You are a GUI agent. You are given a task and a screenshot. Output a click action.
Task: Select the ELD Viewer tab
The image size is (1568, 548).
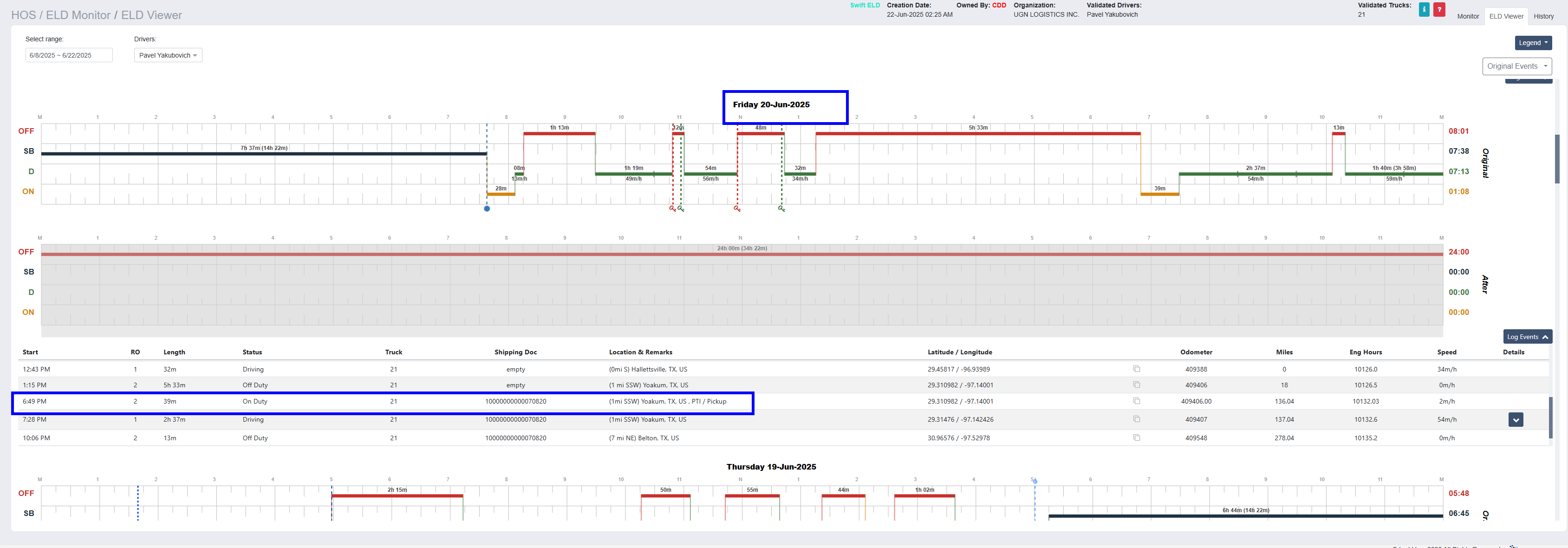pos(1506,16)
